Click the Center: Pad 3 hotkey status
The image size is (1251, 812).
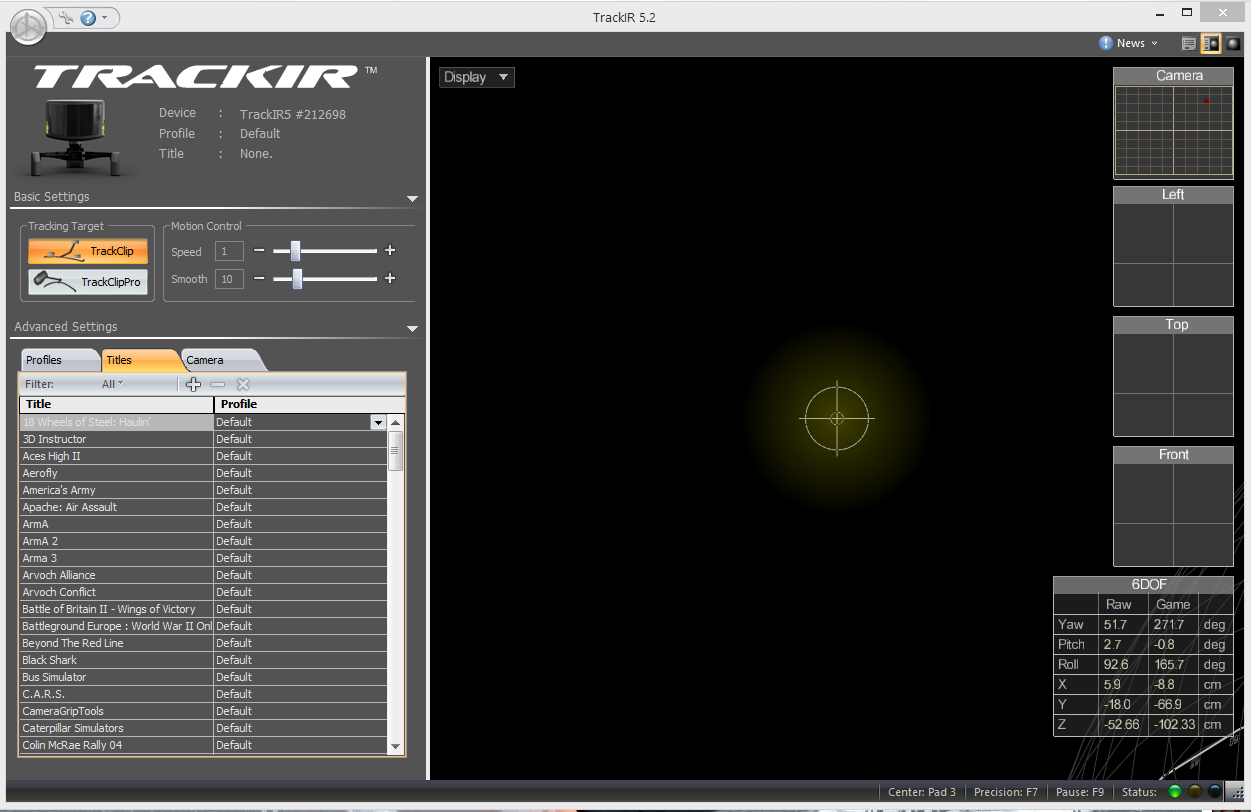coord(922,792)
